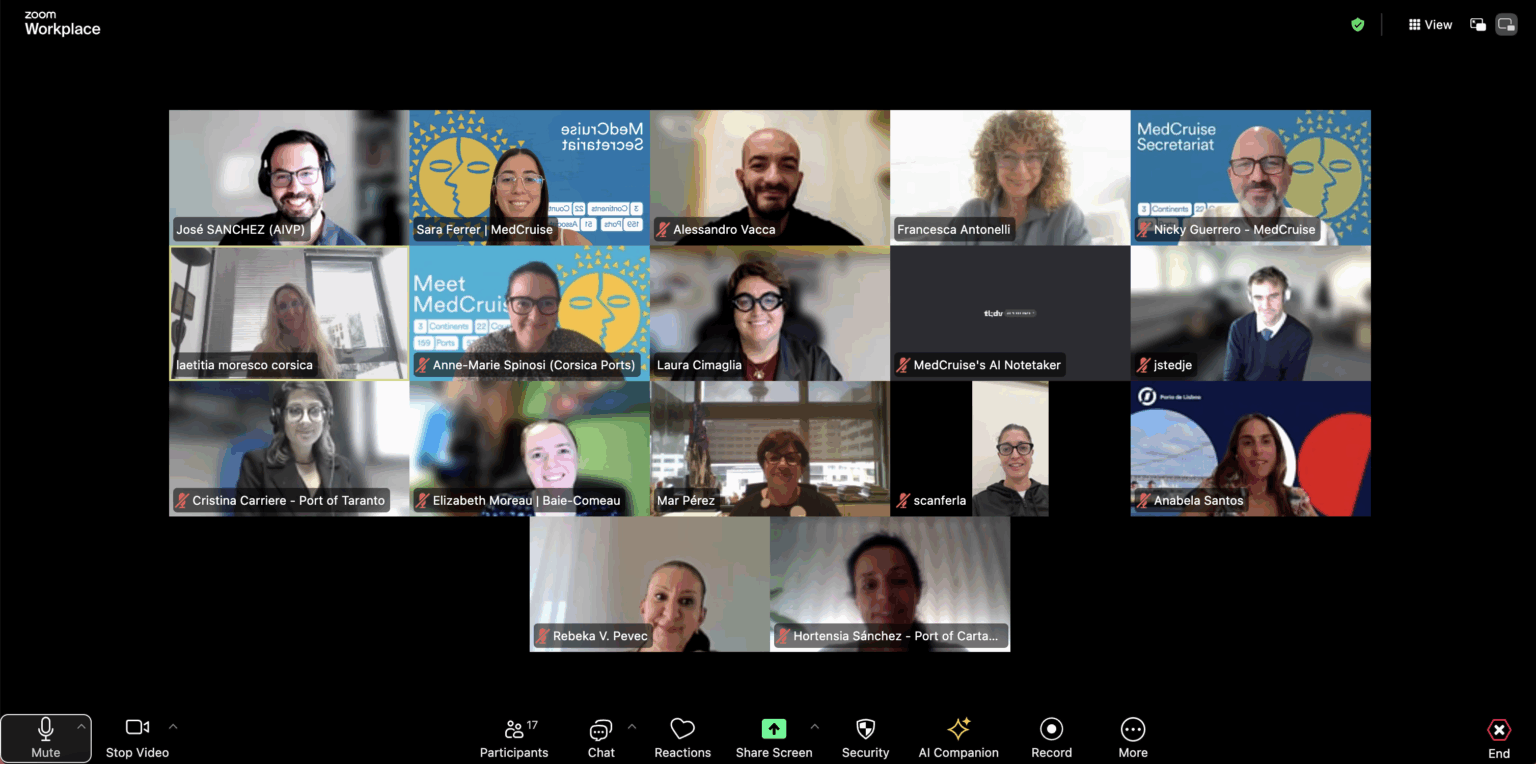
Task: Expand the caret next to Chat
Action: (x=631, y=727)
